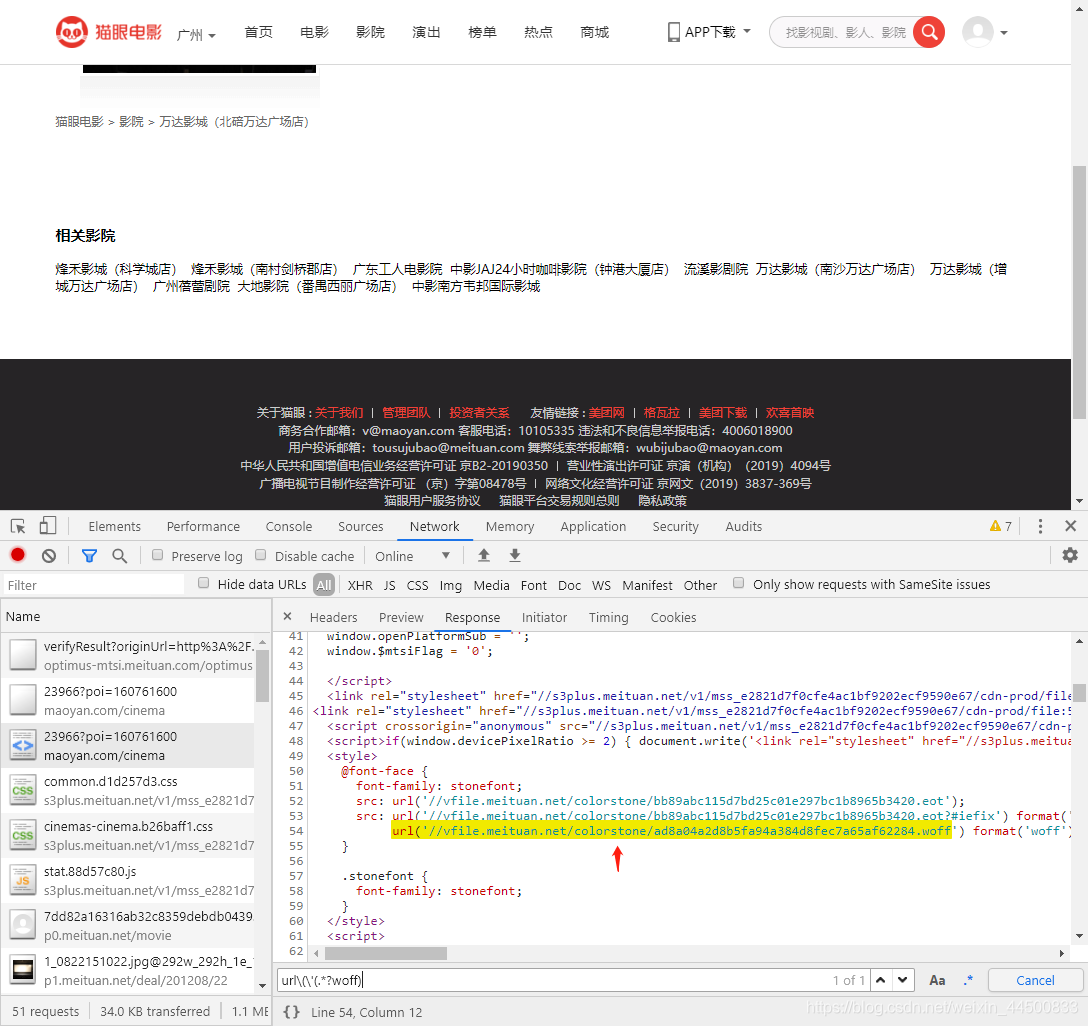The height and width of the screenshot is (1026, 1088).
Task: Click the 美团网 footer link
Action: [606, 413]
